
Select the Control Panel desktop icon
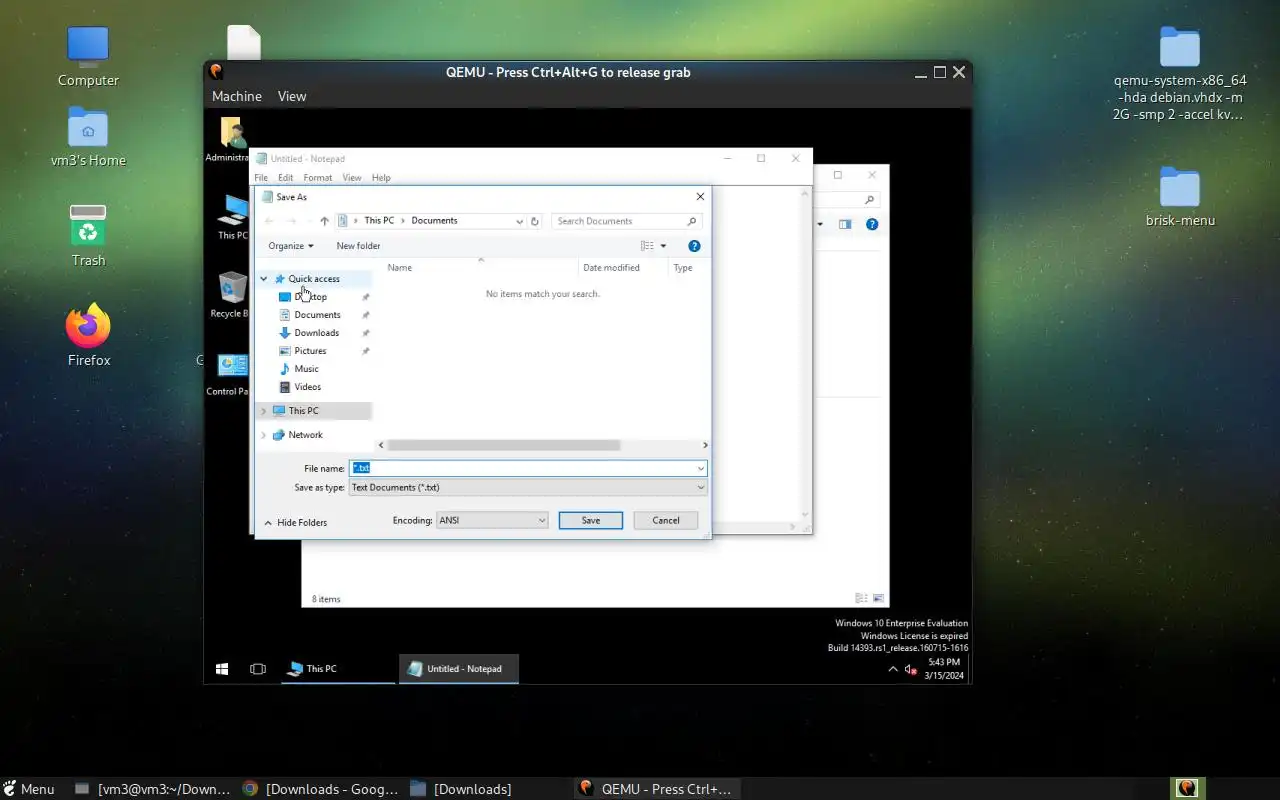231,374
